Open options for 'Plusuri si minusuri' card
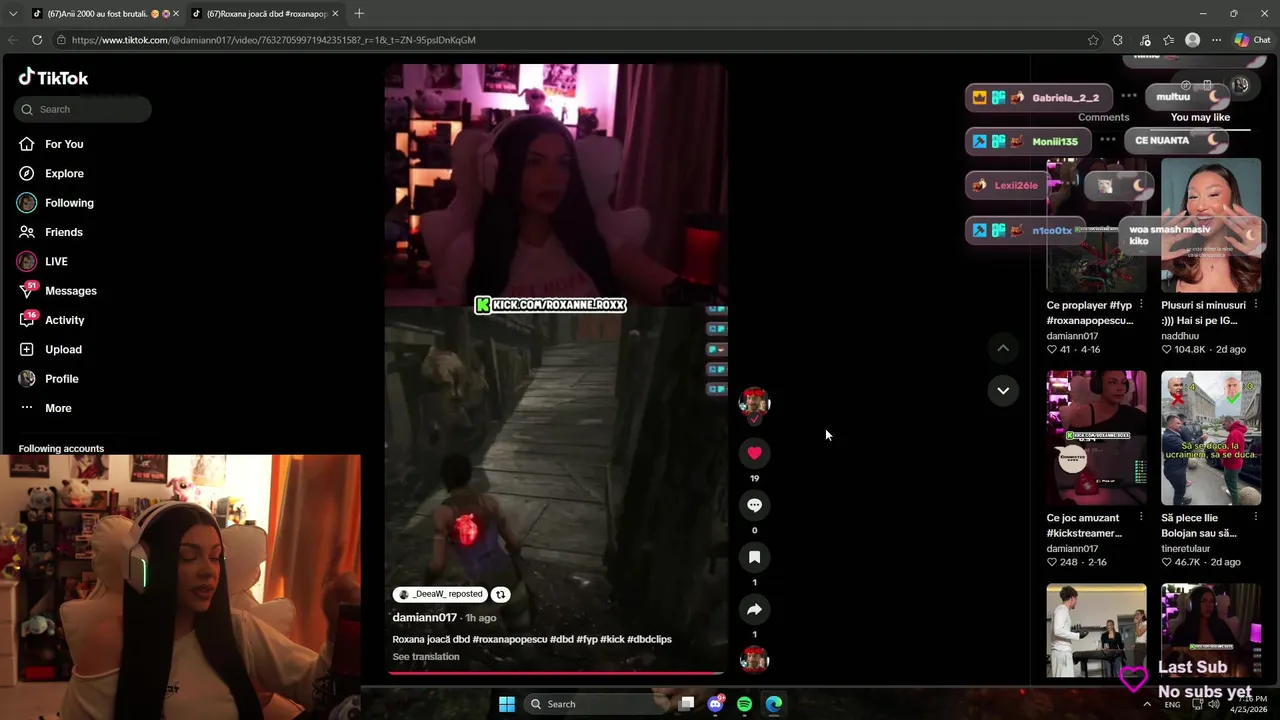Screen dimensions: 1280x720 (x=1255, y=305)
